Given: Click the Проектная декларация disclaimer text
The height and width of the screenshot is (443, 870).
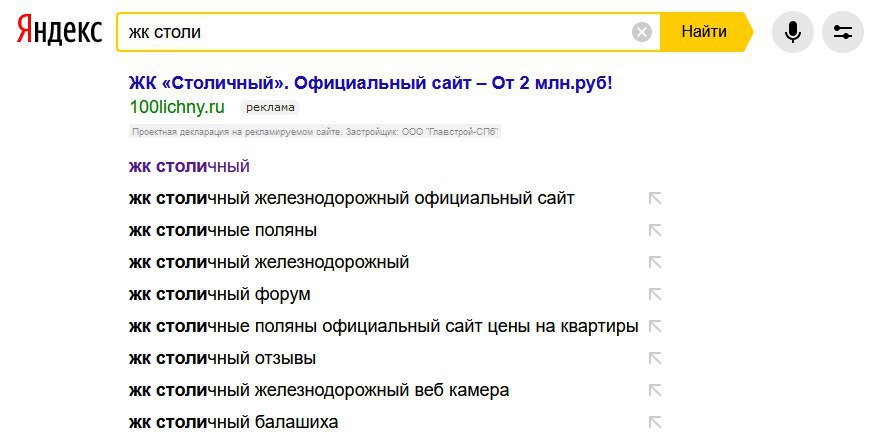Looking at the screenshot, I should [x=315, y=132].
